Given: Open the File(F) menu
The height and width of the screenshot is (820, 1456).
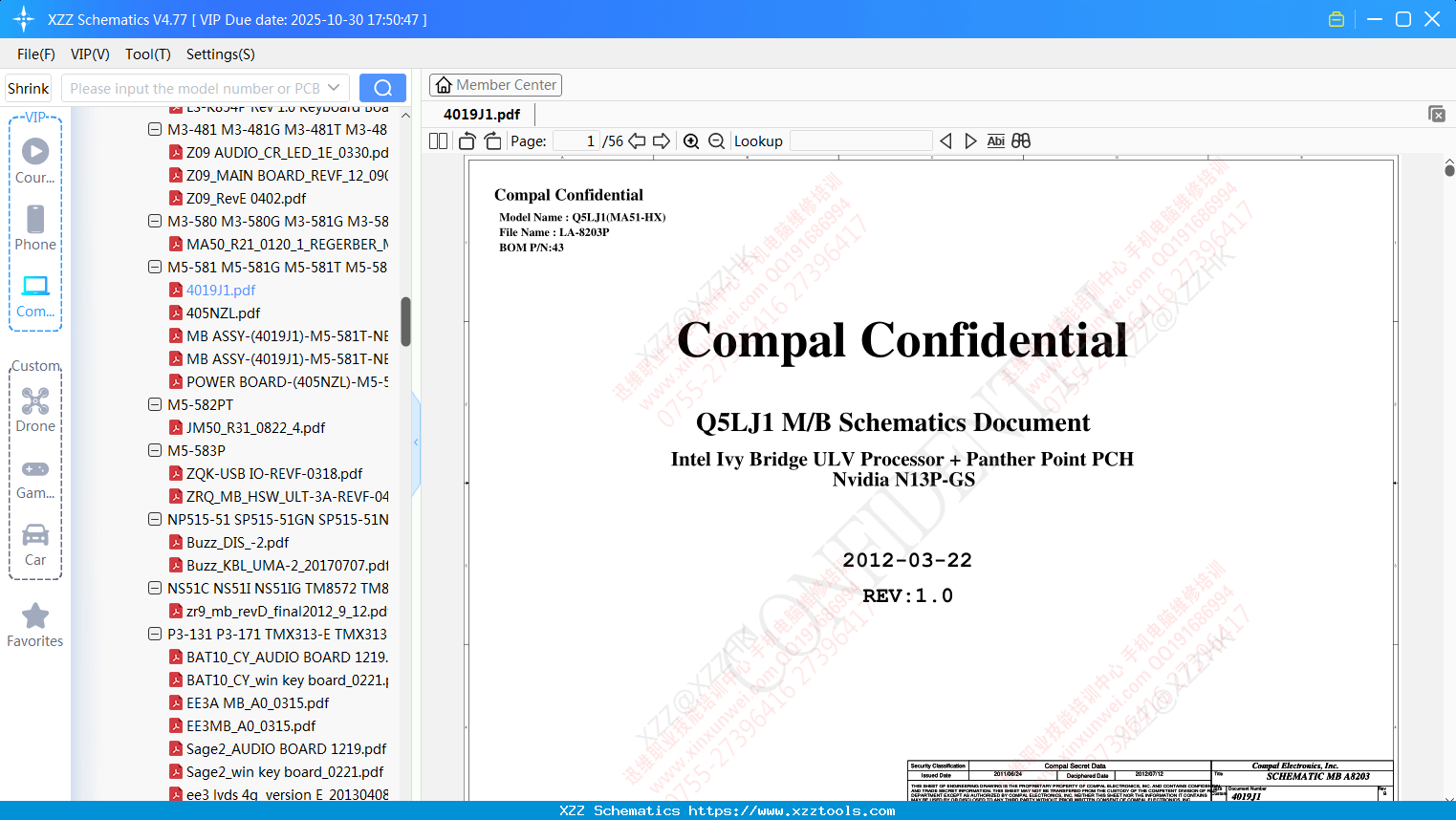Looking at the screenshot, I should pos(36,54).
